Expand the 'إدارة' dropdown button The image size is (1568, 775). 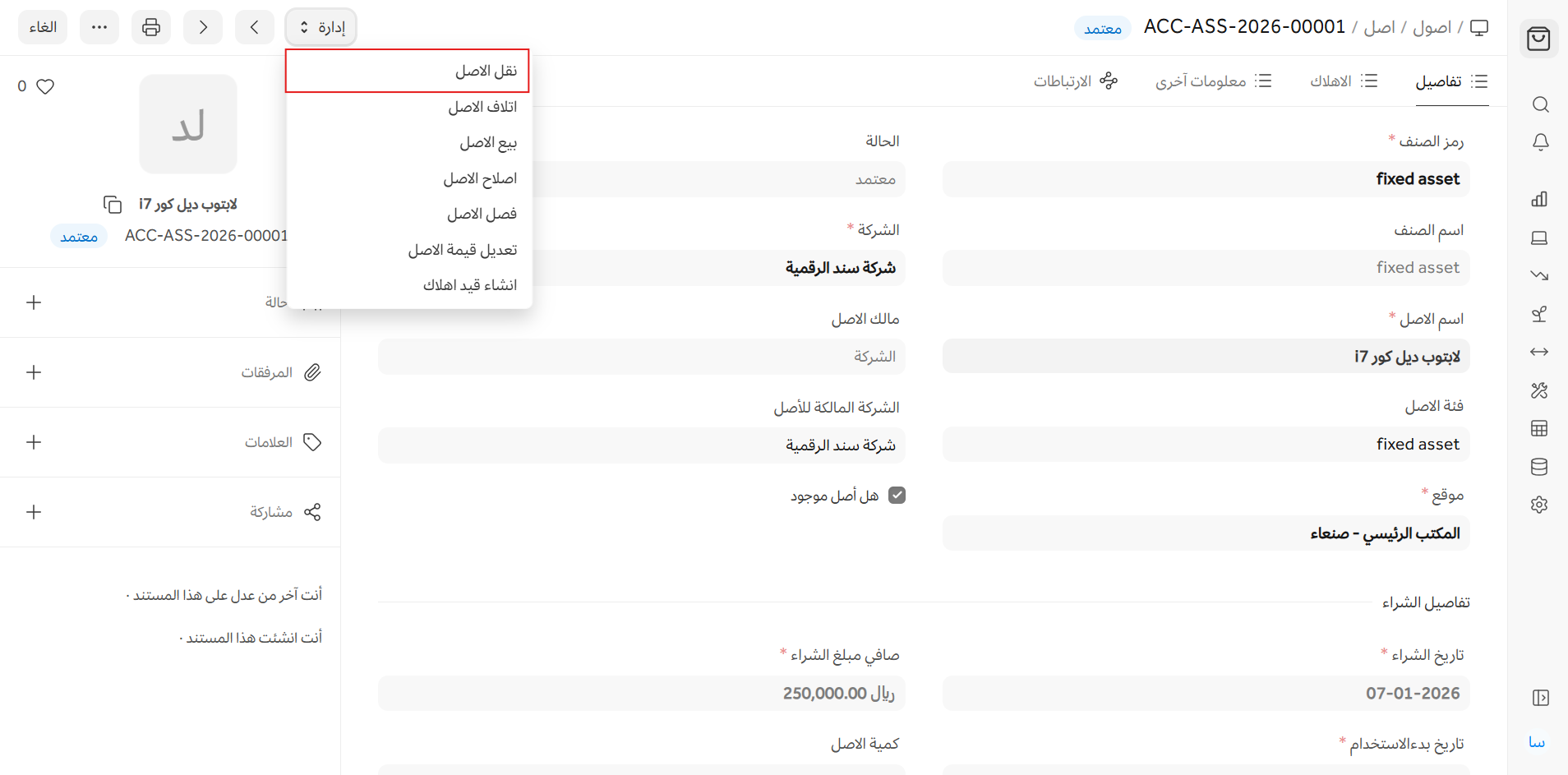(x=321, y=27)
